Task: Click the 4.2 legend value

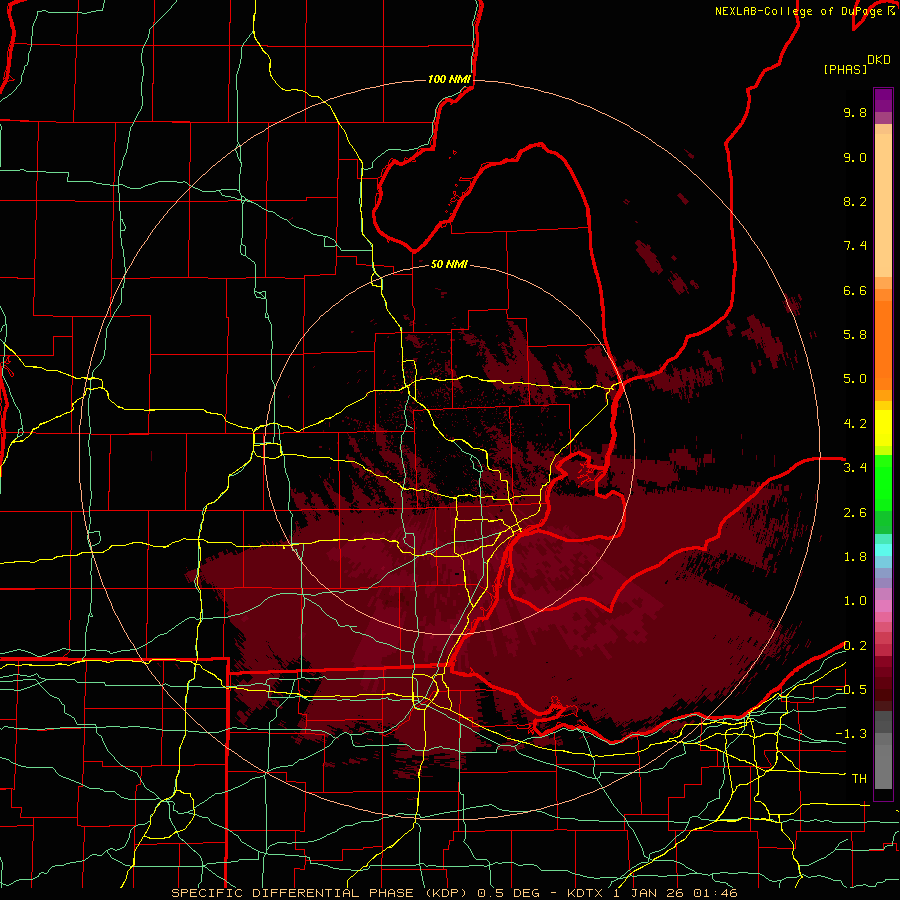Action: click(855, 424)
